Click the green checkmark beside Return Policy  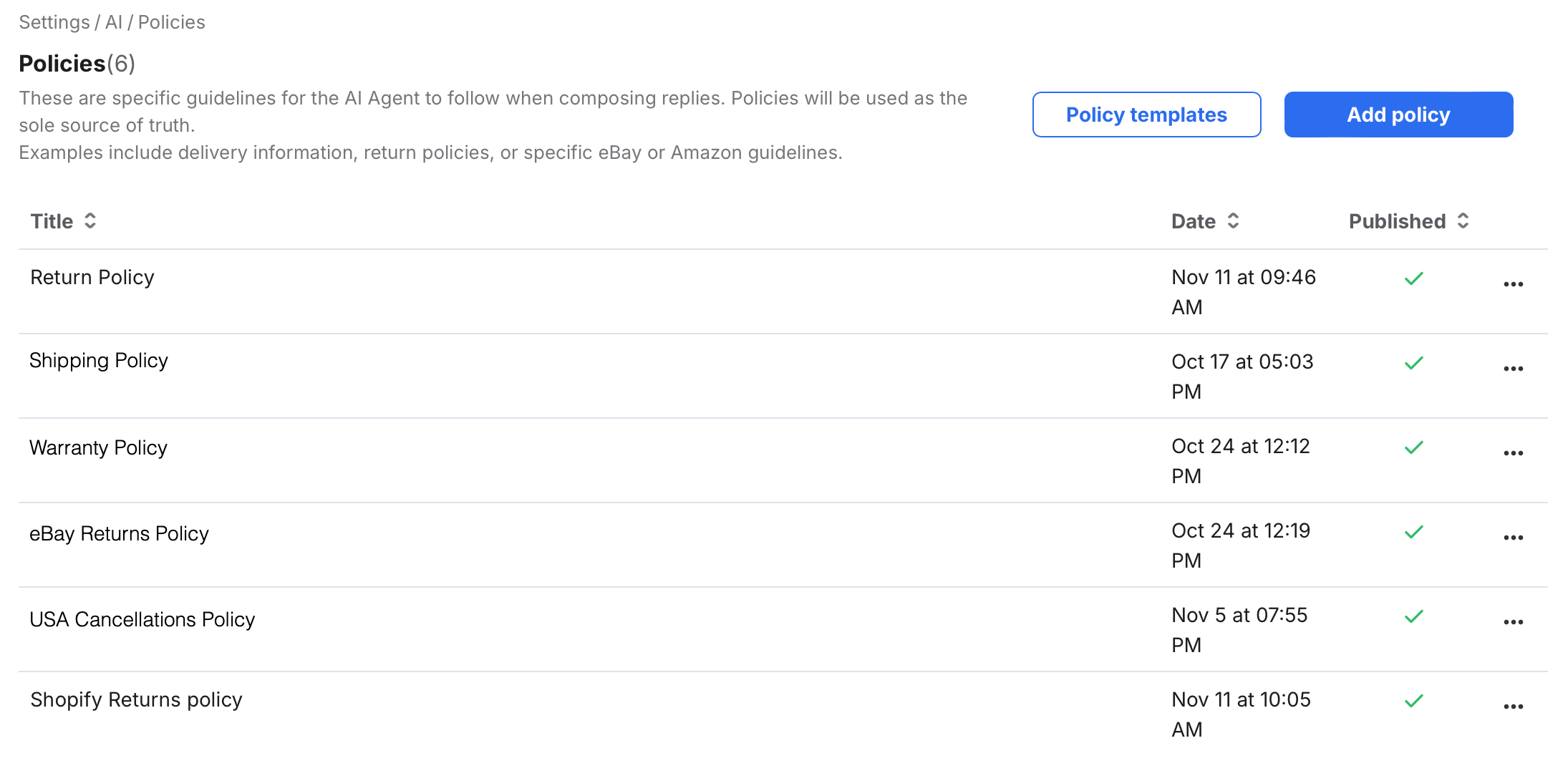(x=1415, y=278)
